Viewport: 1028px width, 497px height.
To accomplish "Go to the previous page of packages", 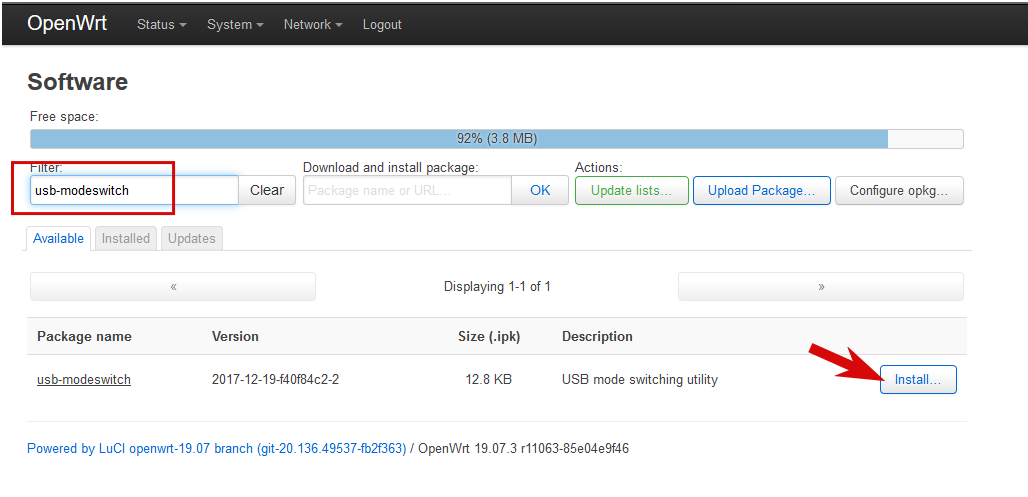I will tap(173, 286).
